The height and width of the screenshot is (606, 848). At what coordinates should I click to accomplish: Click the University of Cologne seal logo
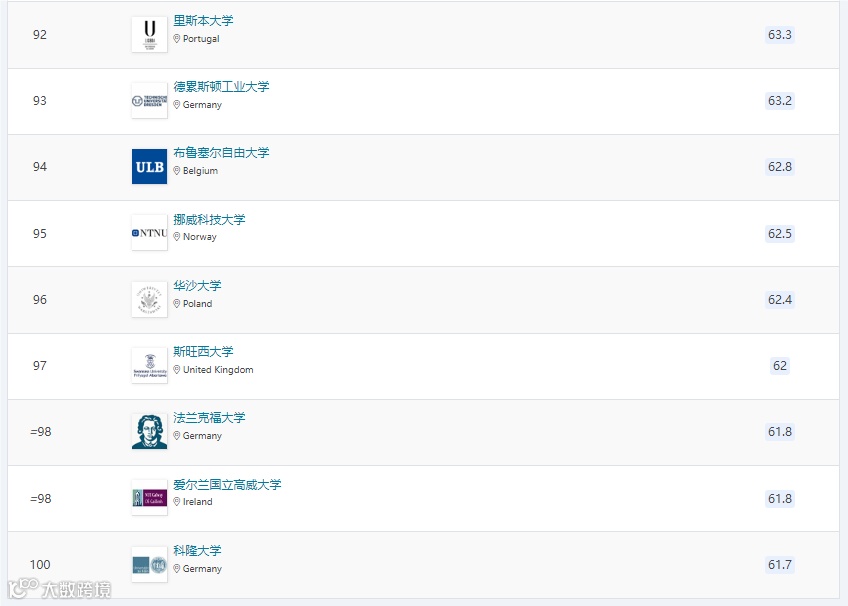pos(148,563)
